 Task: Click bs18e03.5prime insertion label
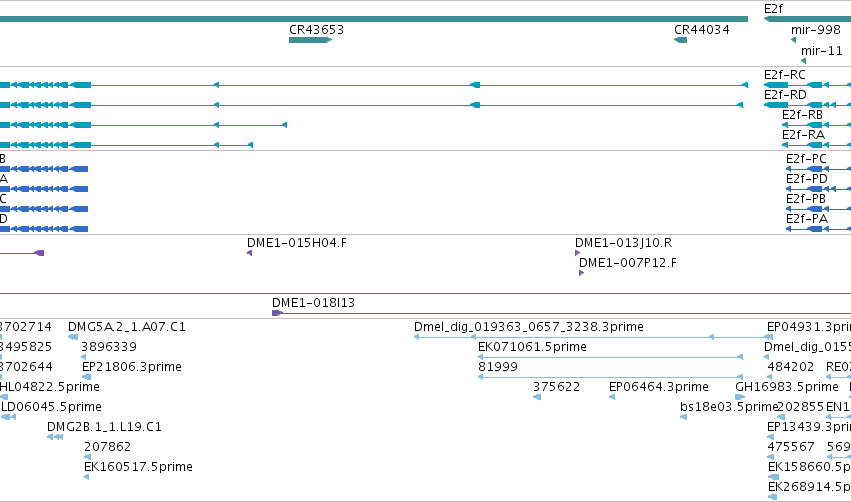[x=729, y=407]
